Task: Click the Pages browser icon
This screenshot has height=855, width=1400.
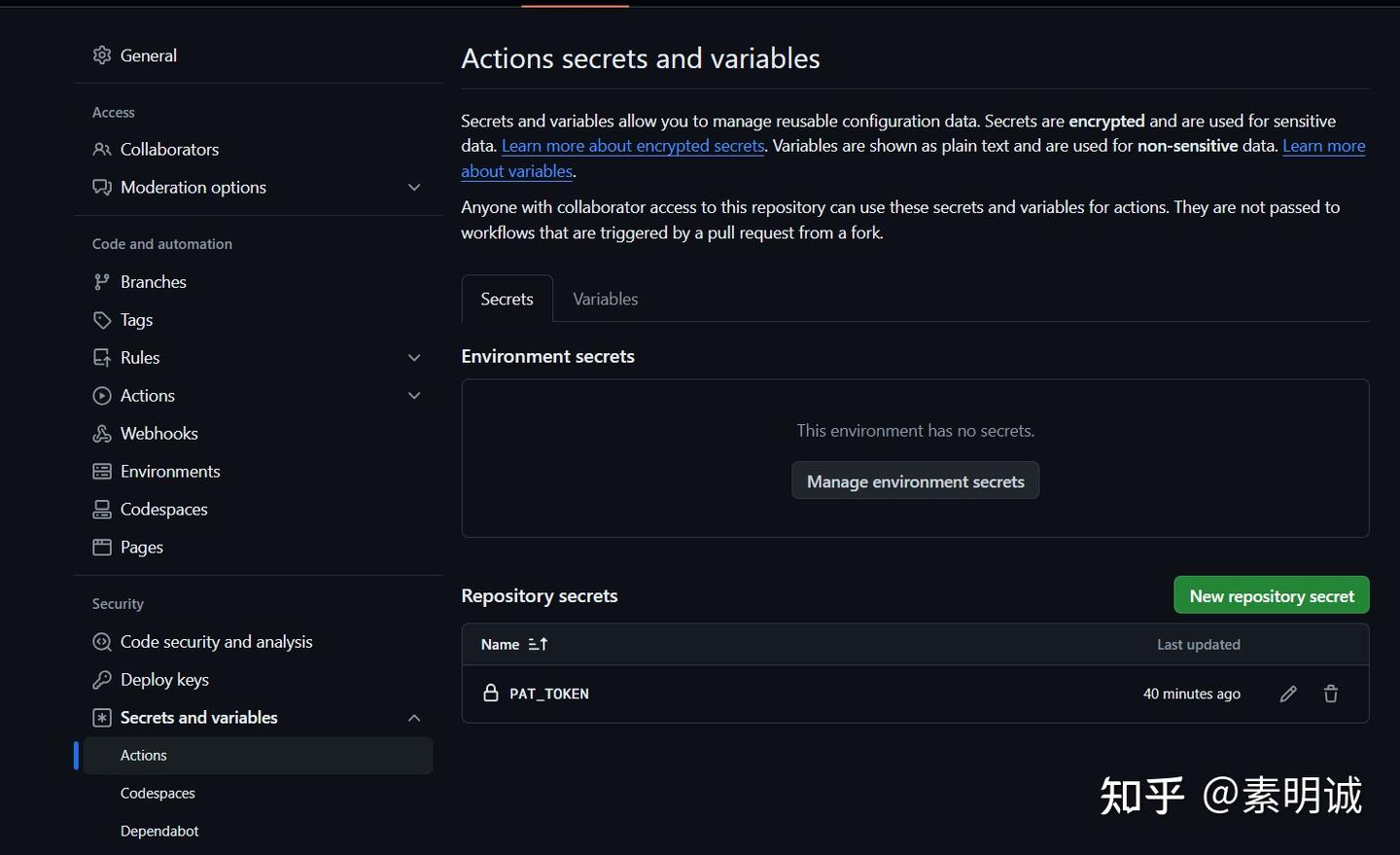Action: coord(102,548)
